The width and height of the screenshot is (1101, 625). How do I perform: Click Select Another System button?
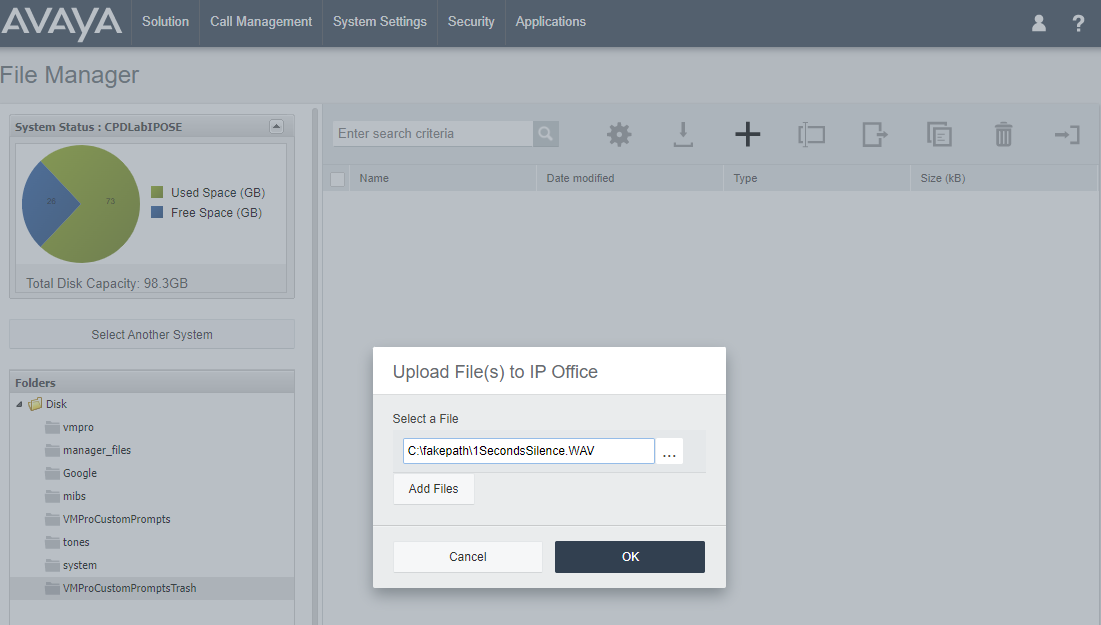coord(152,334)
